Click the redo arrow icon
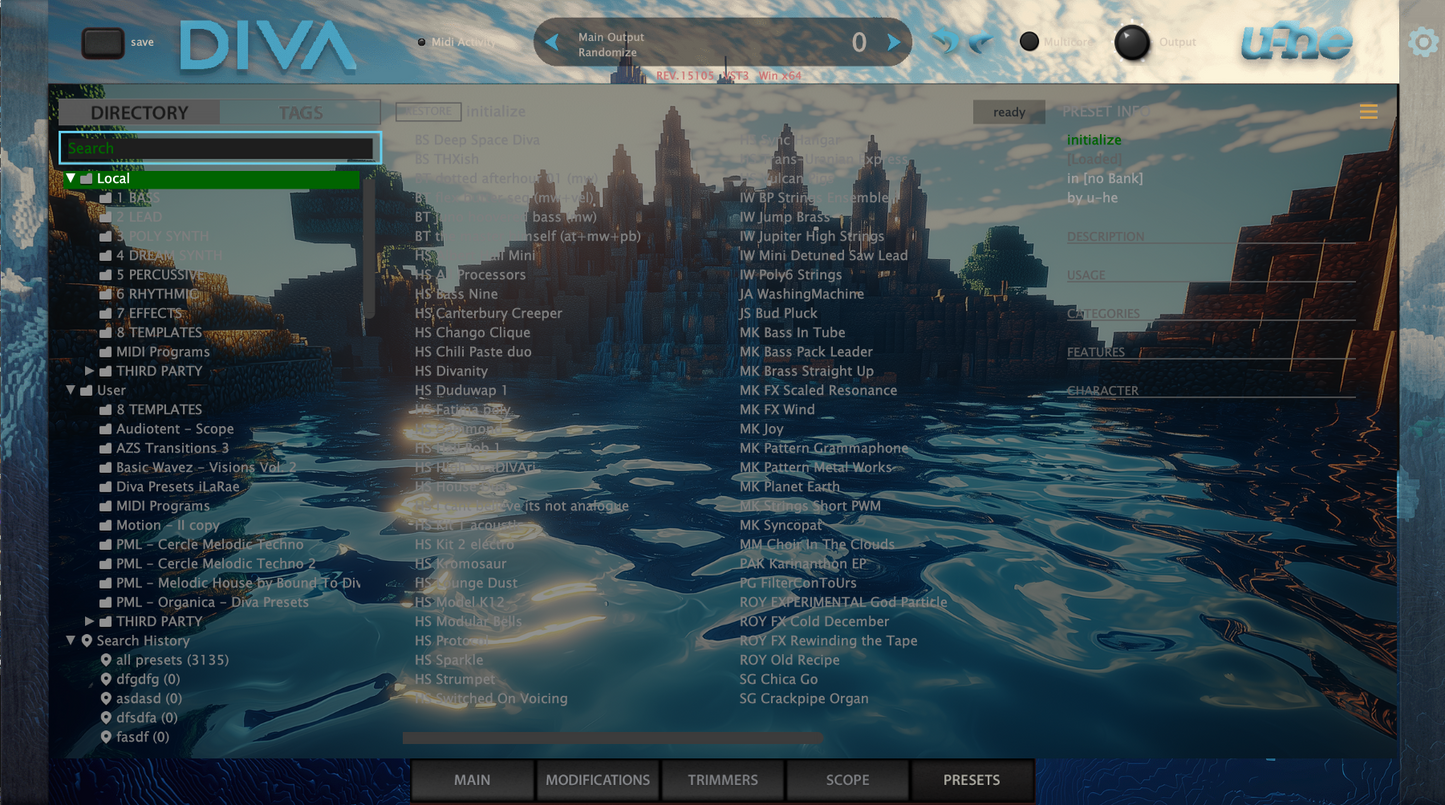The height and width of the screenshot is (805, 1445). click(979, 42)
